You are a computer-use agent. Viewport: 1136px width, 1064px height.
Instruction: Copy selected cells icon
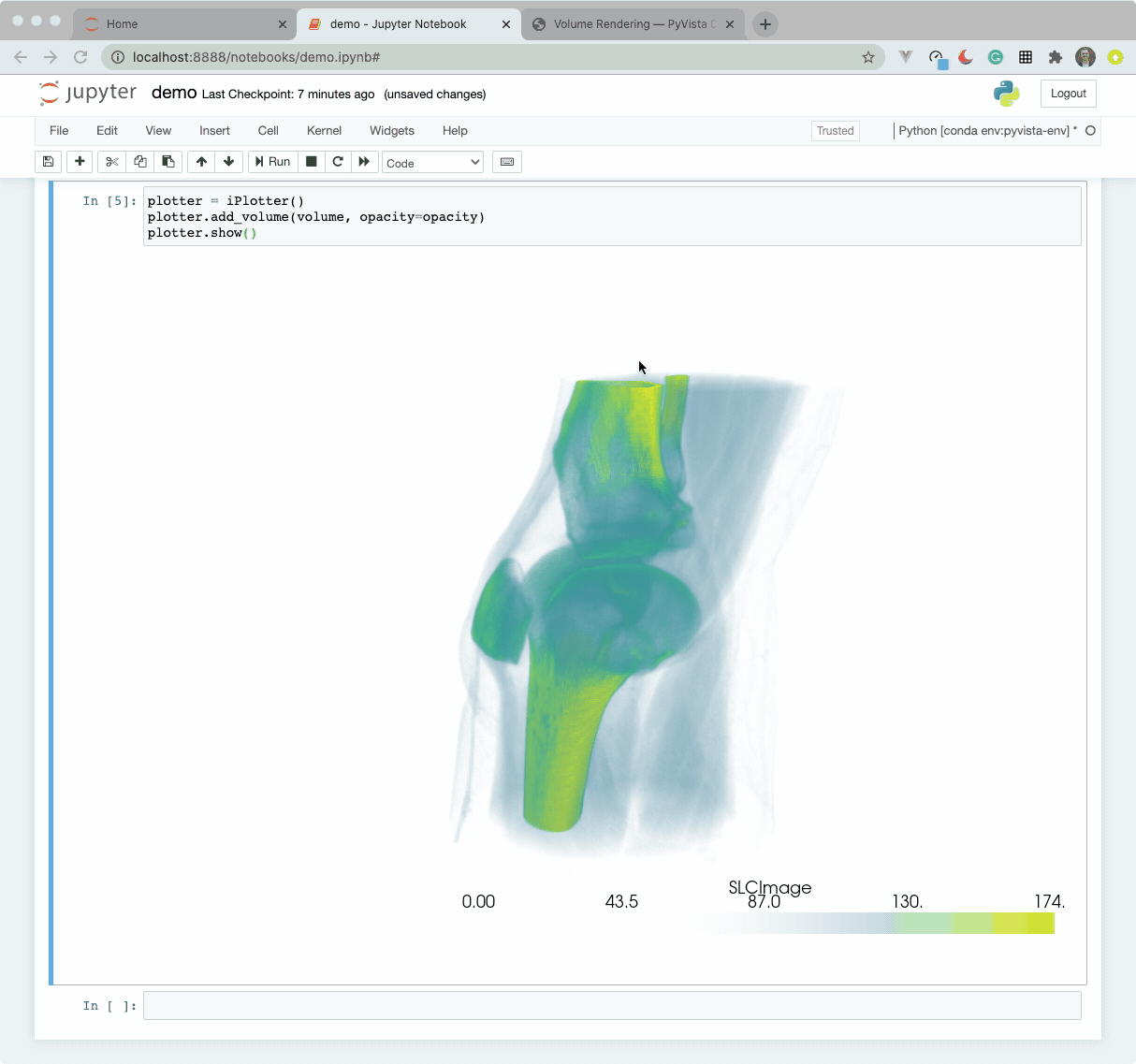[x=140, y=162]
